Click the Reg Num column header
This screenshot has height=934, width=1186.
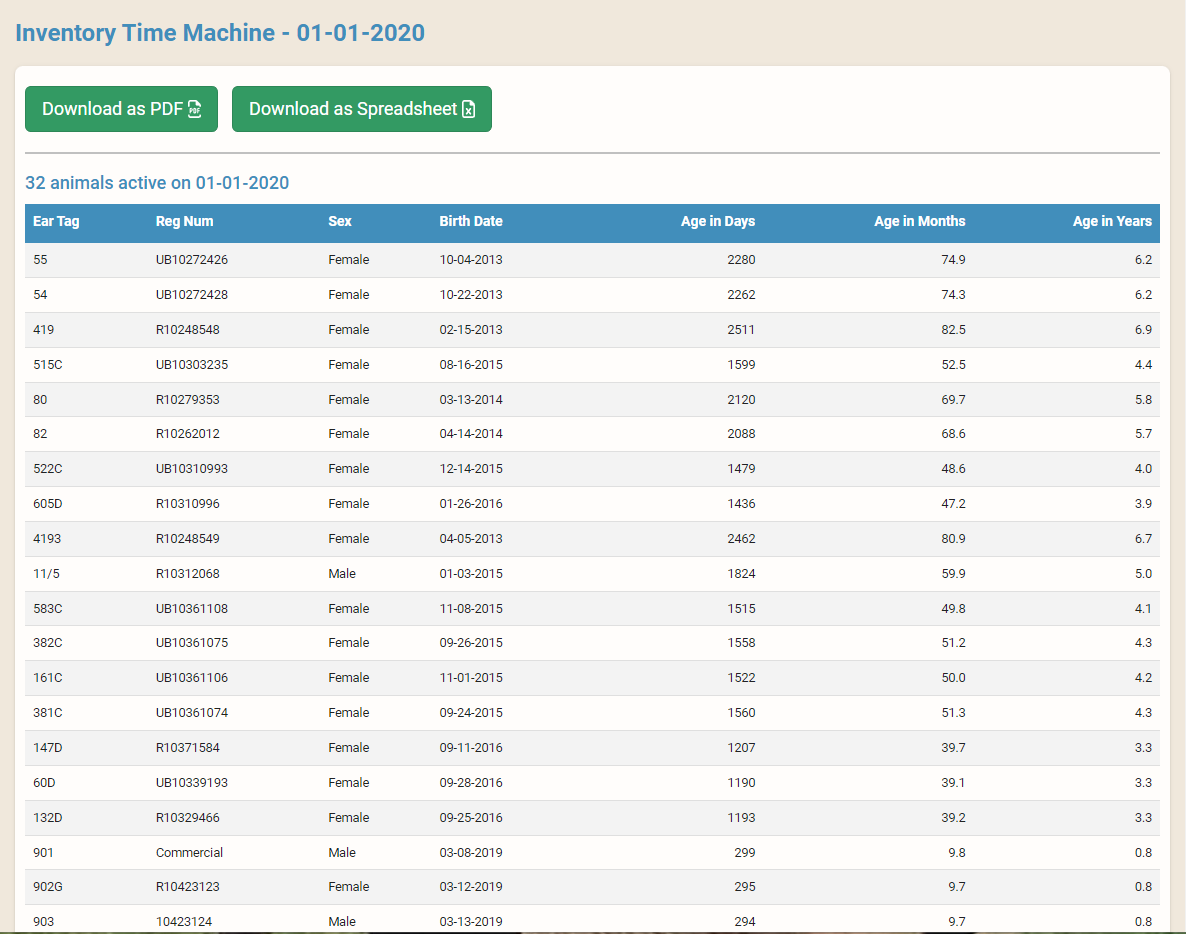184,221
